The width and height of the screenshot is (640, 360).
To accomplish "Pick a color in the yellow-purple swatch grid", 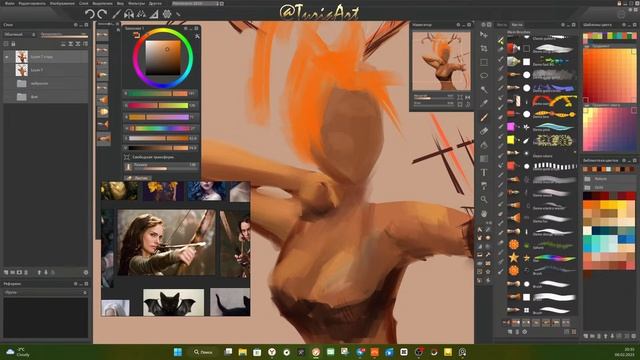I will pyautogui.click(x=609, y=129).
